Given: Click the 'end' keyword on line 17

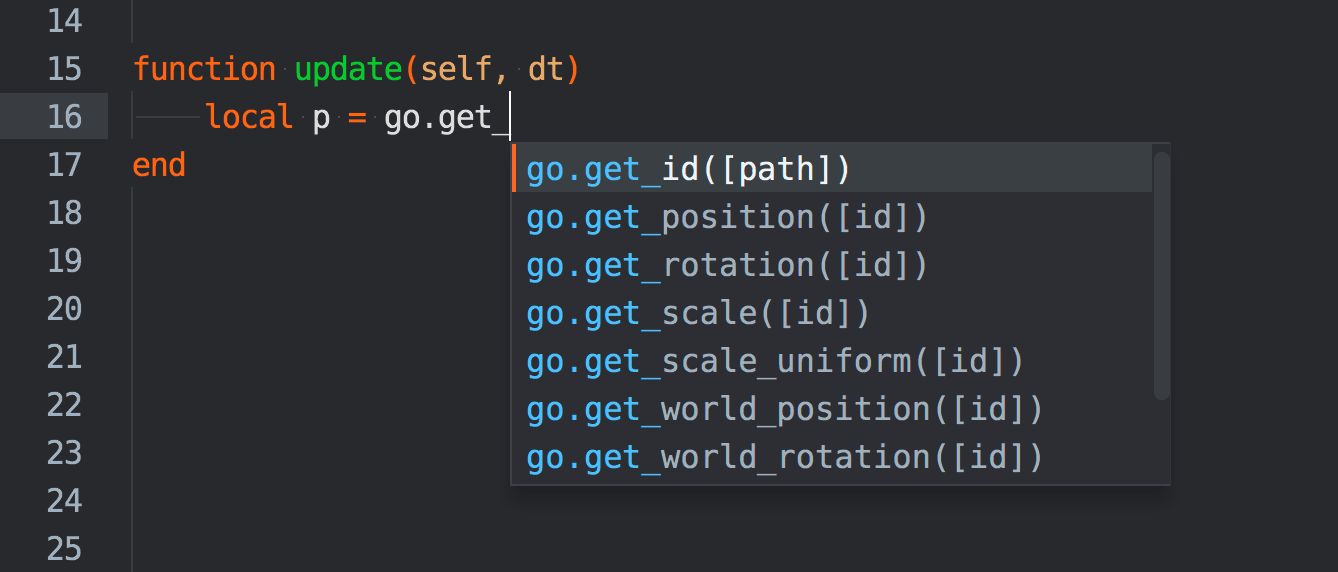Looking at the screenshot, I should pyautogui.click(x=159, y=165).
